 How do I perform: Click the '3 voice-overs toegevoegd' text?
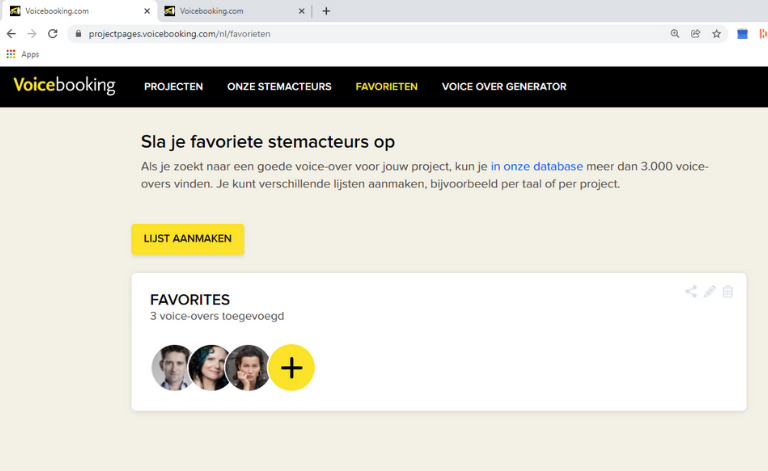(217, 316)
